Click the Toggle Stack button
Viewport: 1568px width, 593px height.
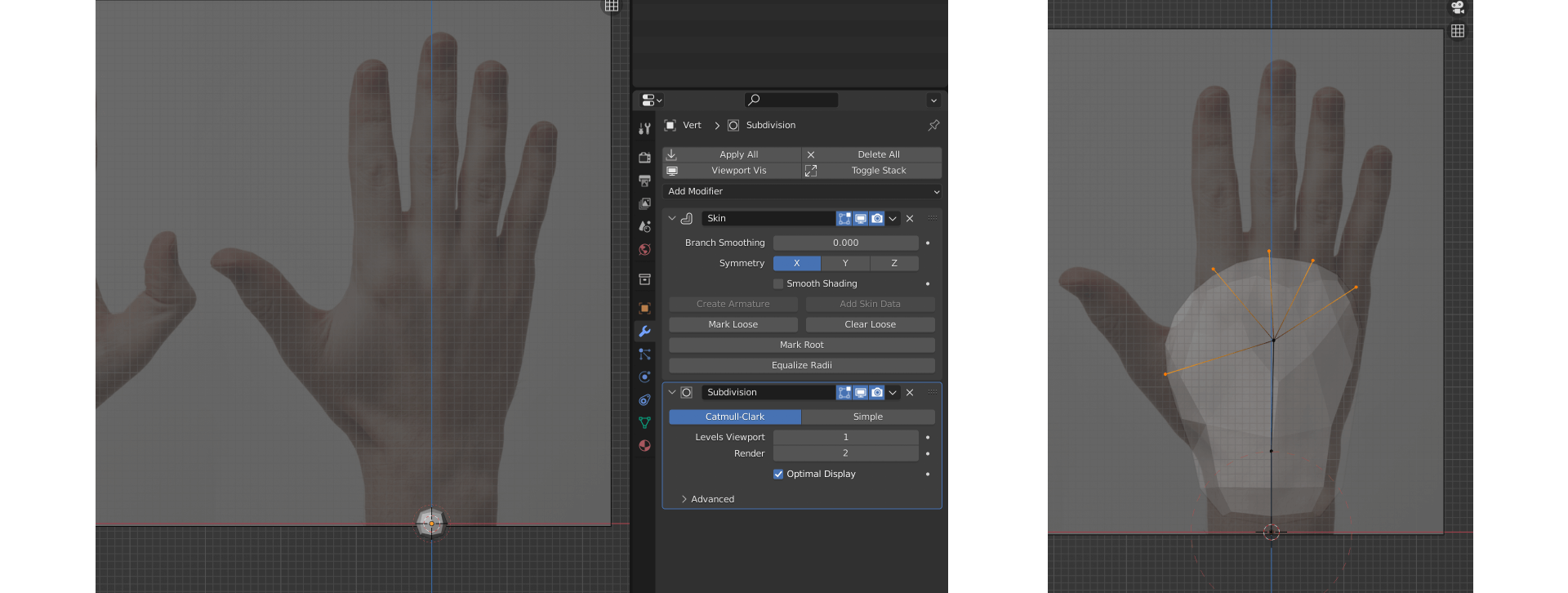tap(871, 171)
